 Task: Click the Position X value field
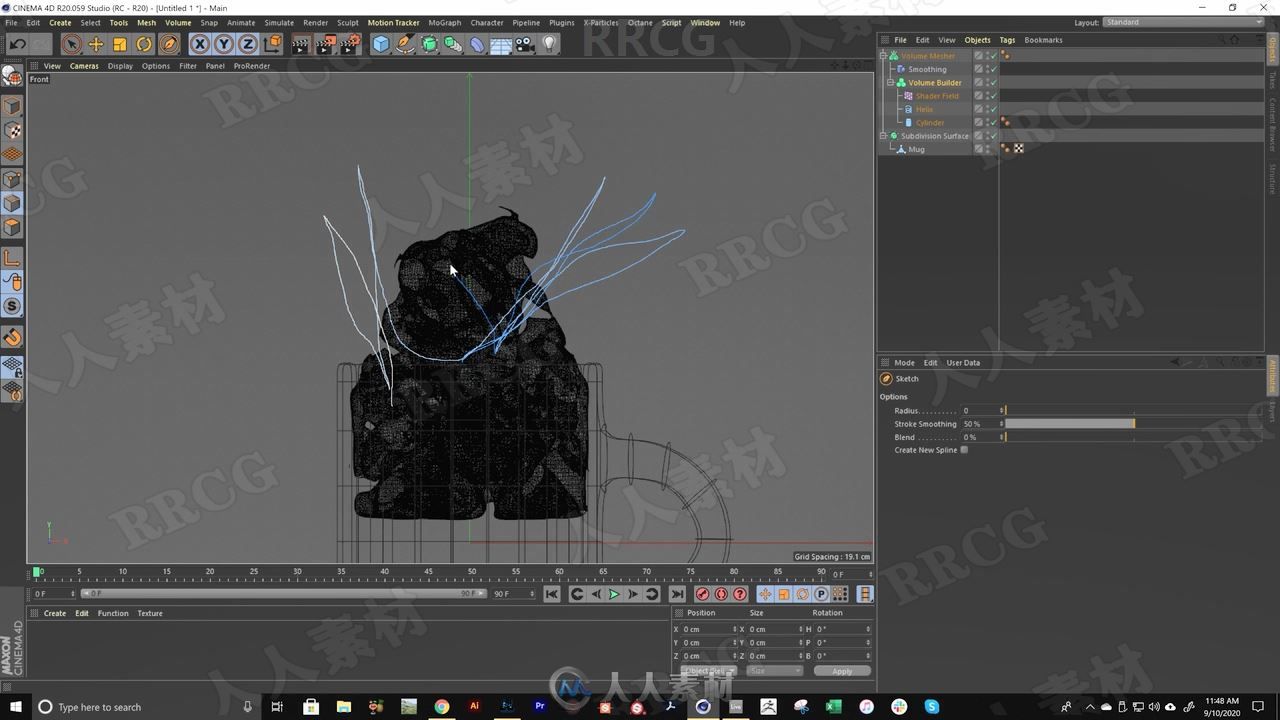[709, 629]
